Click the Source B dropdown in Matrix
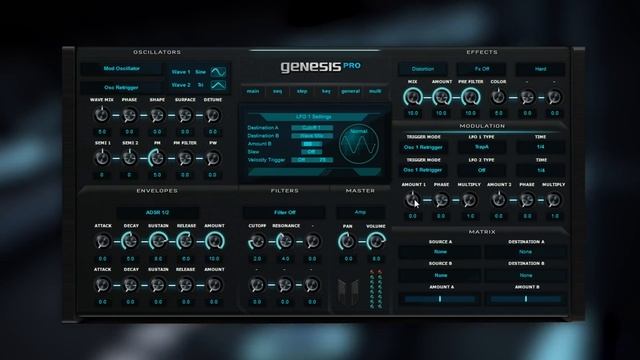Screen dimensions: 640x360 440,276
